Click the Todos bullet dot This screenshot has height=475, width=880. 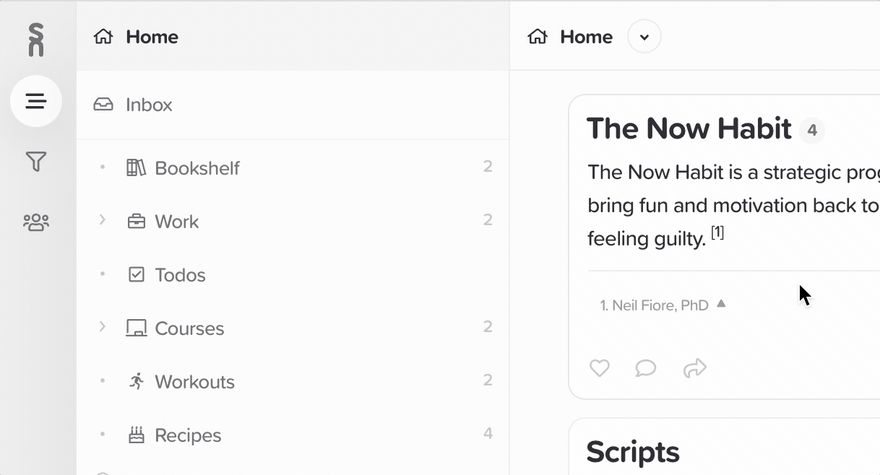102,273
